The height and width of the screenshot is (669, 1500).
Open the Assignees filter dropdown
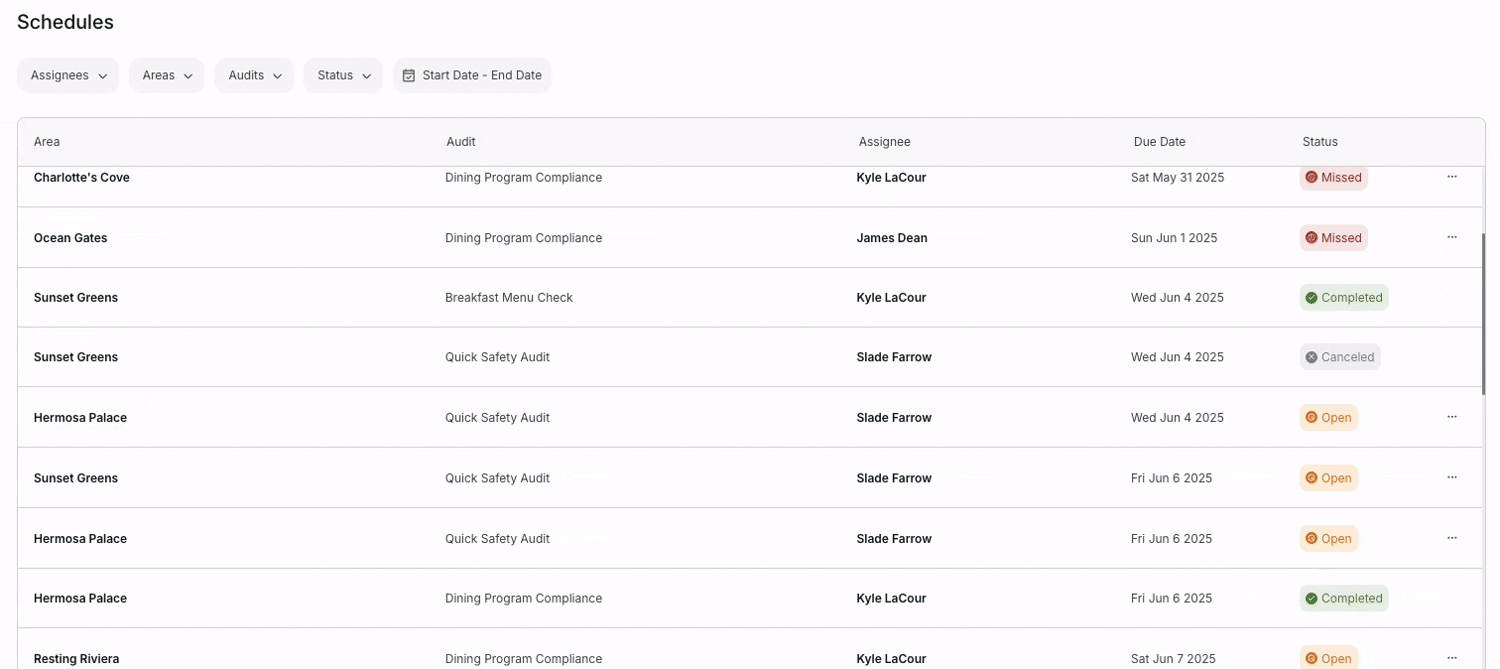(68, 75)
